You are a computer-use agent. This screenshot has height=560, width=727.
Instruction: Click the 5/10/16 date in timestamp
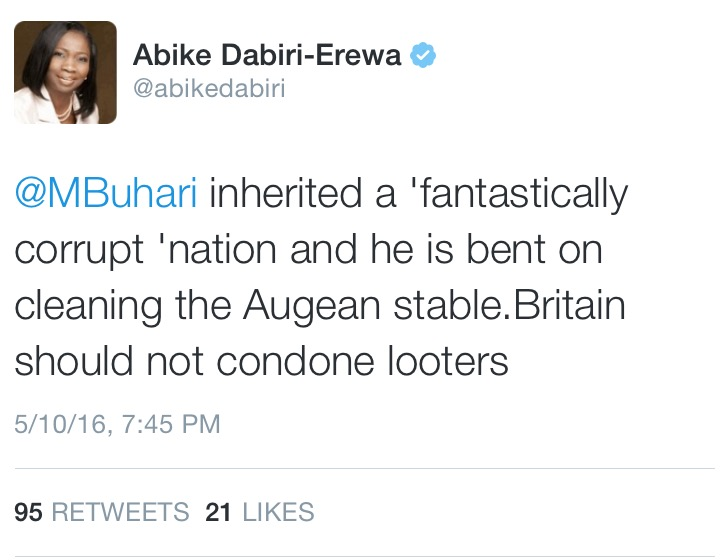(61, 424)
